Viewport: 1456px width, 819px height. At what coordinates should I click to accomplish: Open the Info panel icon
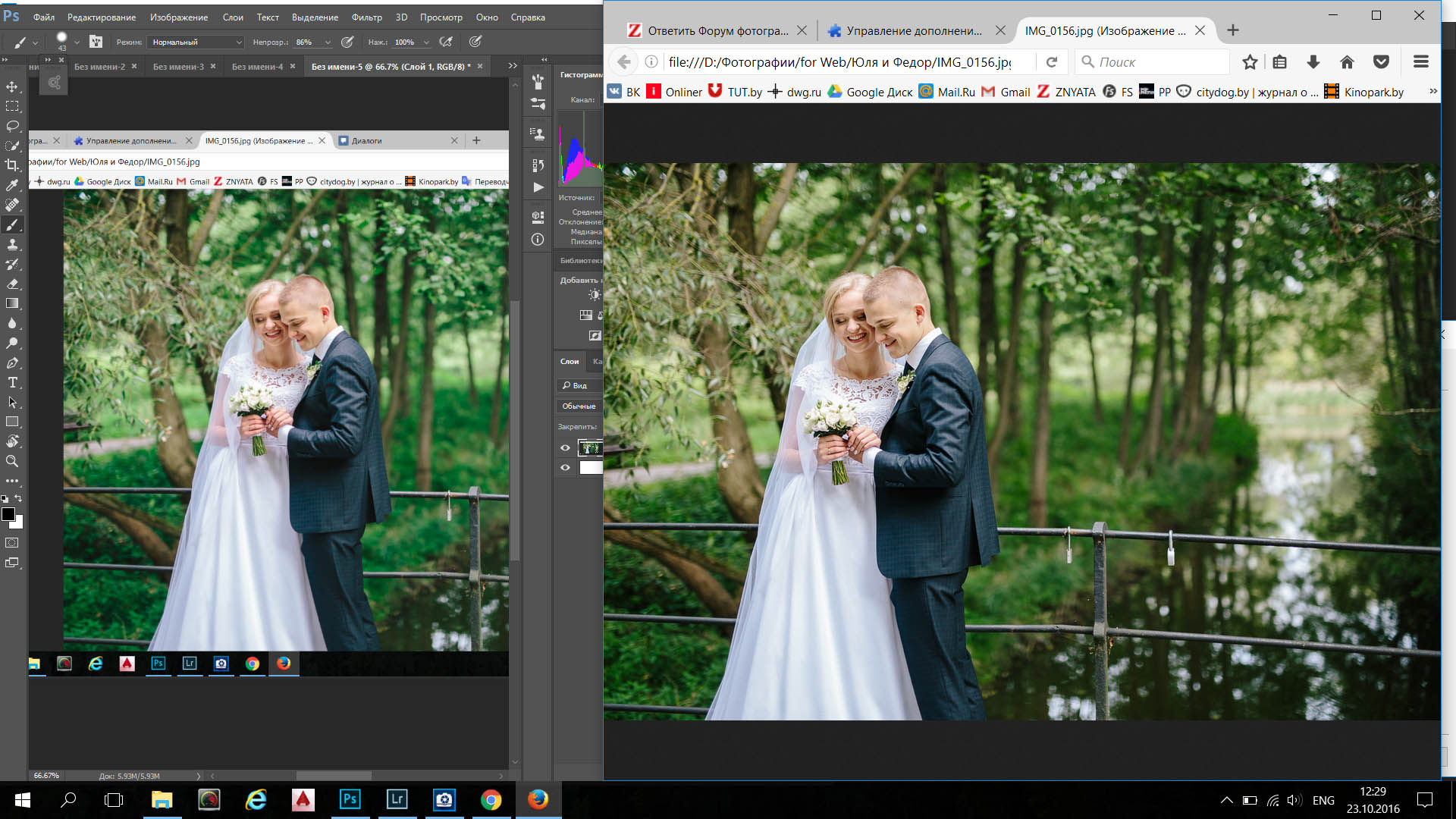(538, 240)
